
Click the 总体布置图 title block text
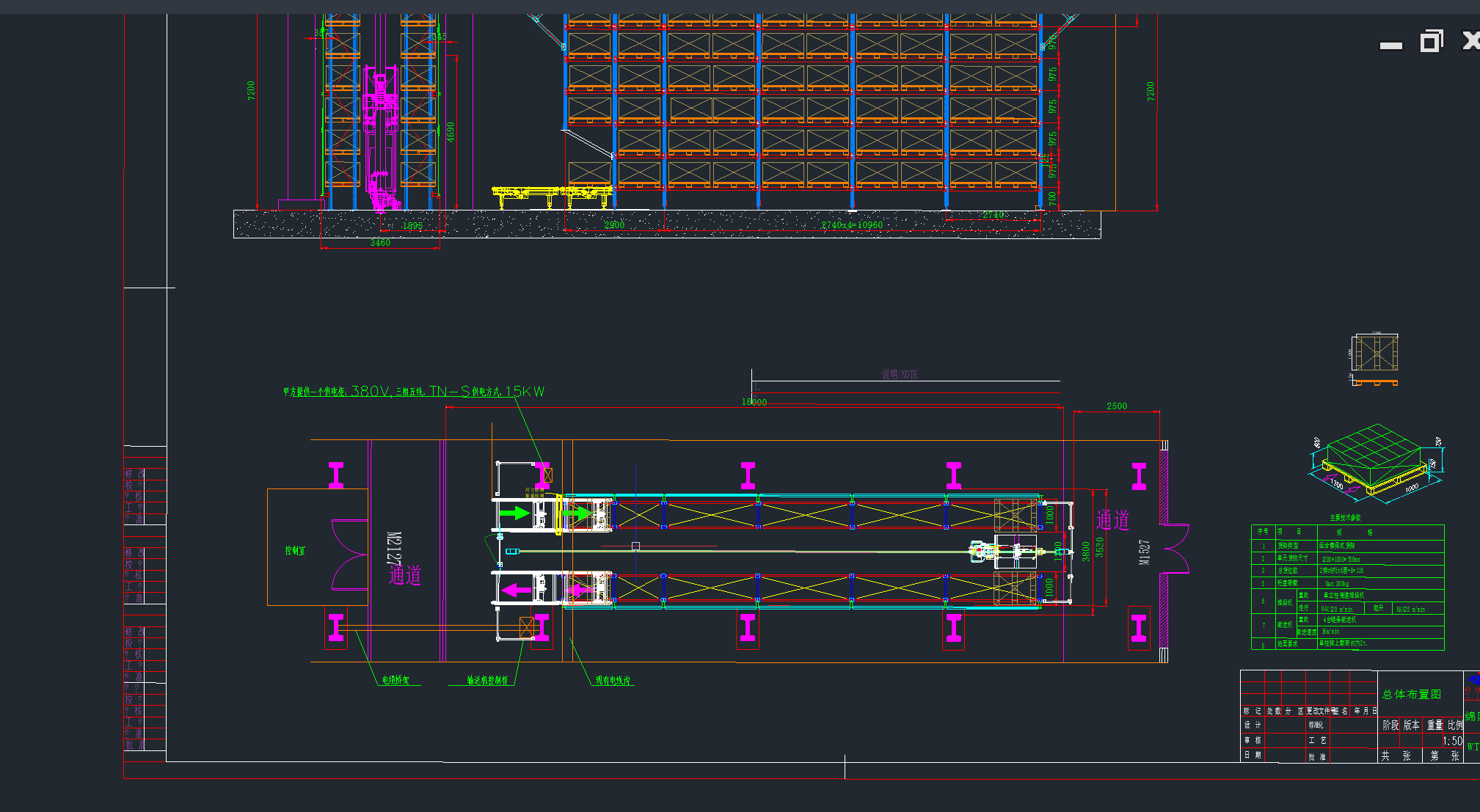[1411, 694]
